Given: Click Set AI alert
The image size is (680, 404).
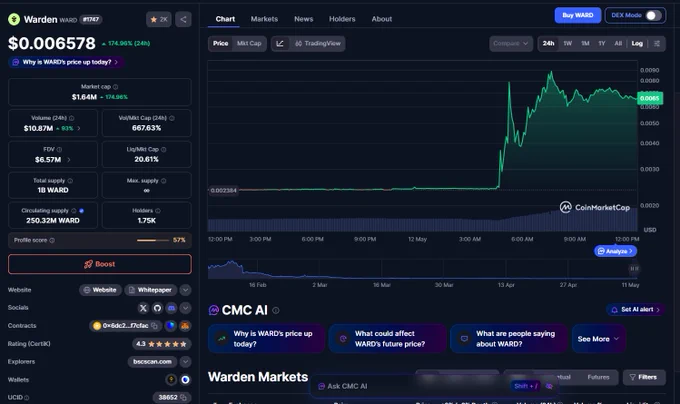Looking at the screenshot, I should [636, 310].
